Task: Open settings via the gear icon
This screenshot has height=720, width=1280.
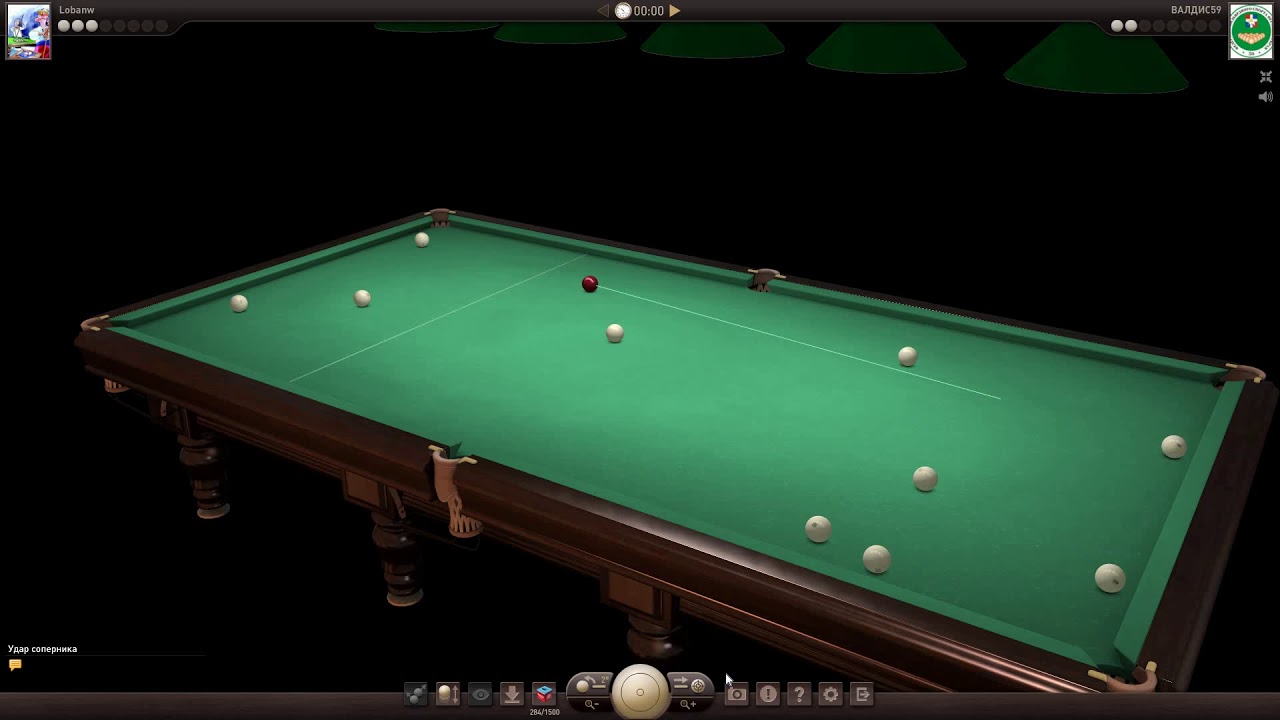Action: (831, 694)
